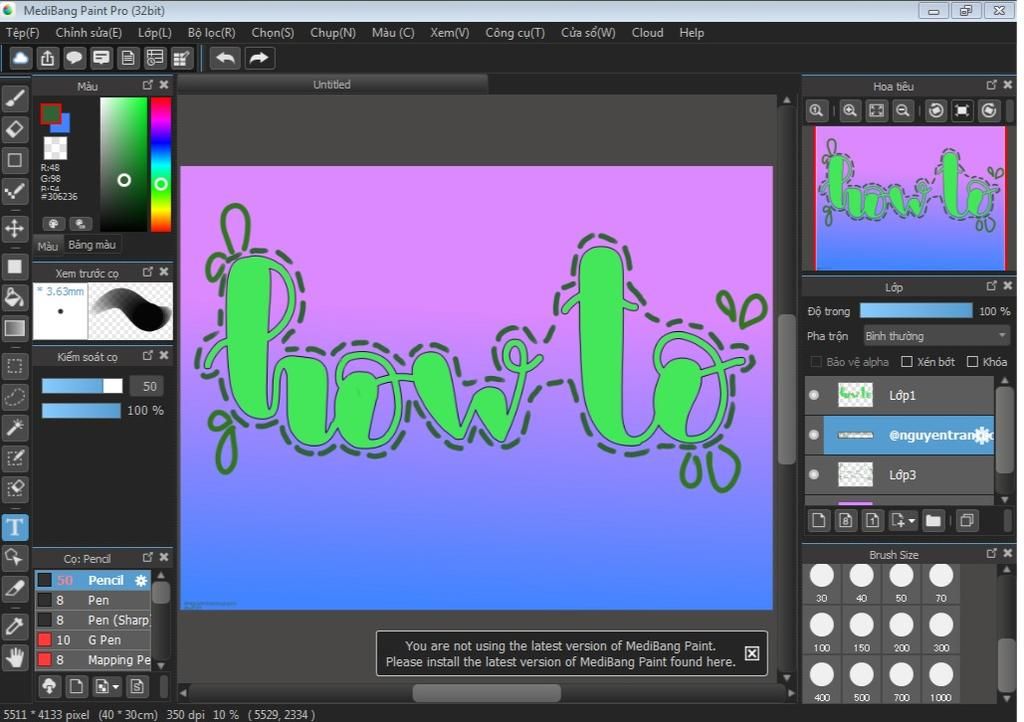Select the Eyedropper tool
This screenshot has height=722, width=1024.
[15, 627]
